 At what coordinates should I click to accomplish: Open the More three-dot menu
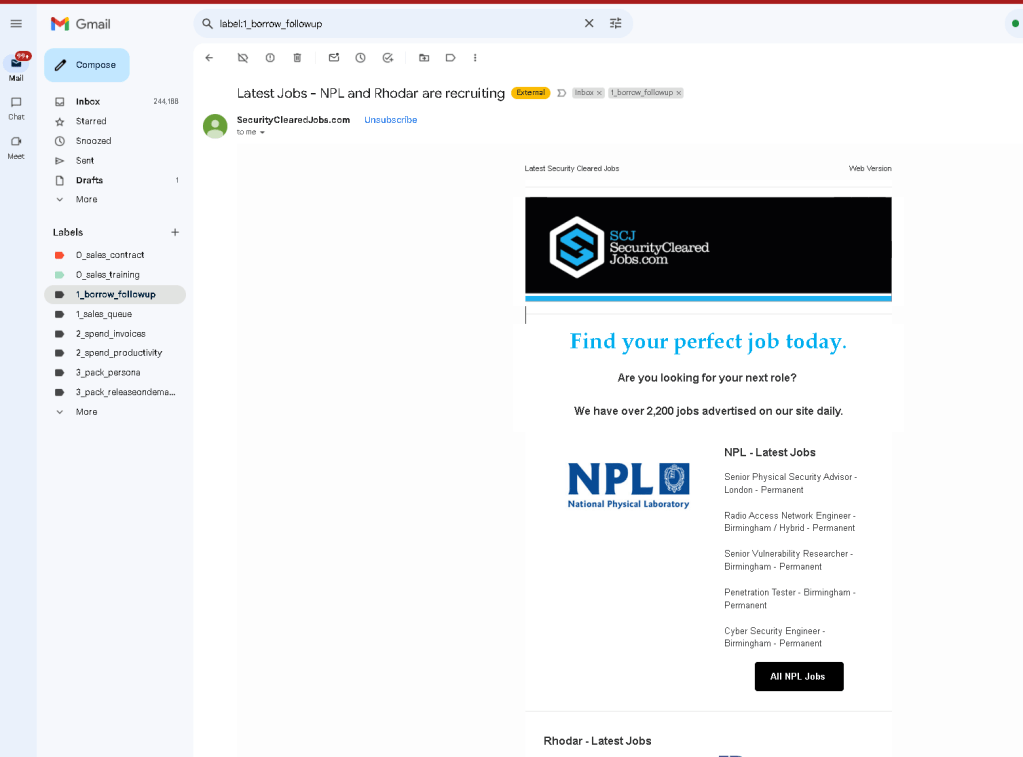coord(475,58)
